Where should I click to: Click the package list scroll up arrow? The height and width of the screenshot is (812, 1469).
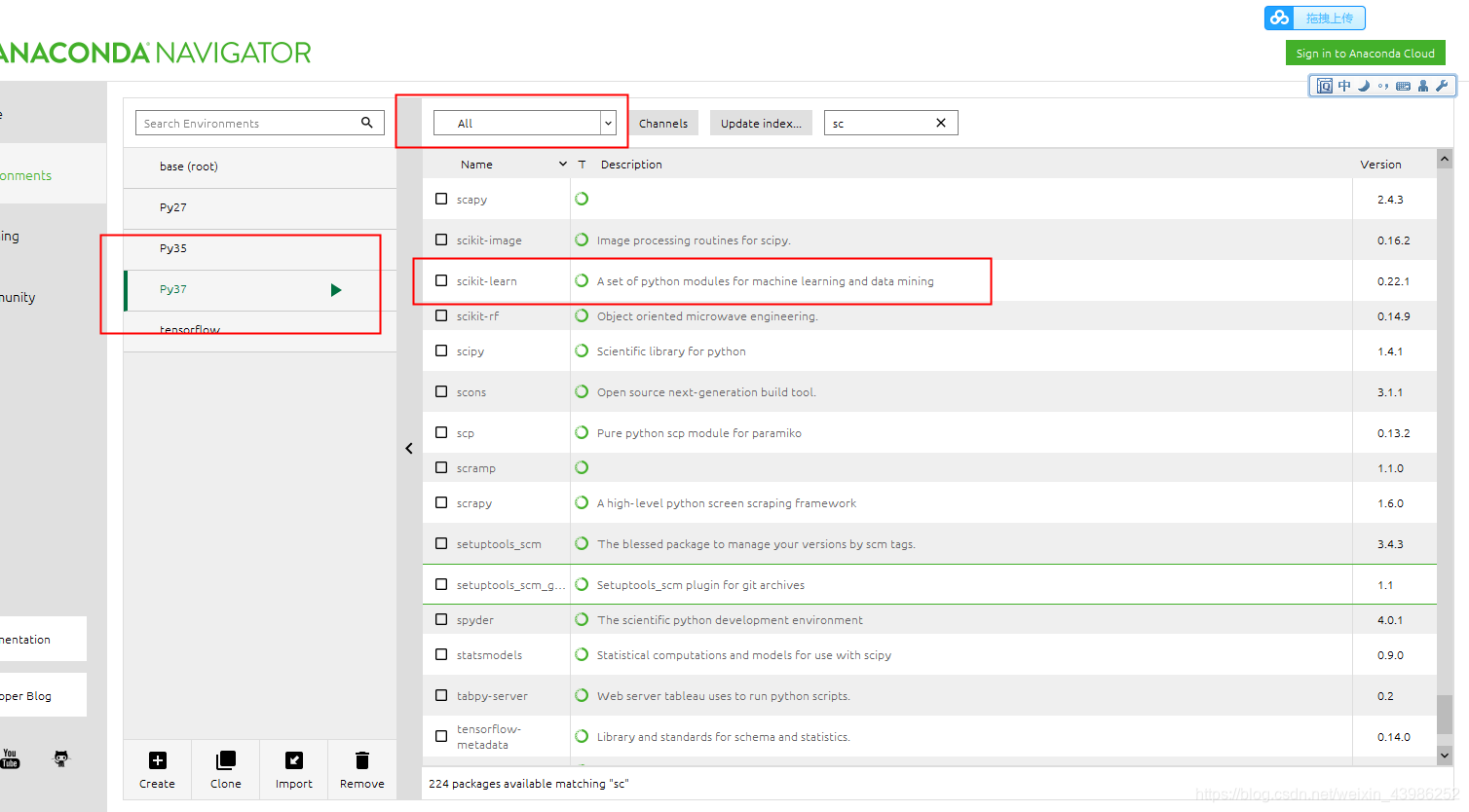click(1445, 159)
